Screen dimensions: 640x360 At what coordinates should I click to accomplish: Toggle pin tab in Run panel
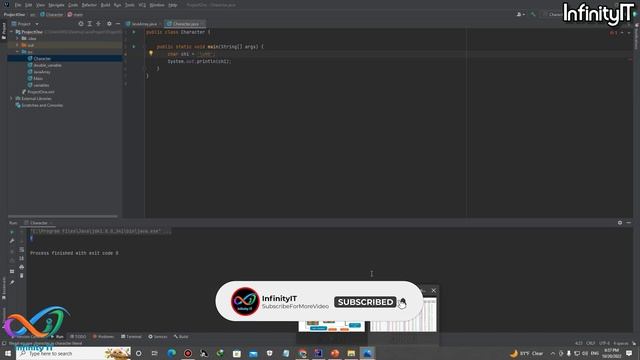point(12,282)
